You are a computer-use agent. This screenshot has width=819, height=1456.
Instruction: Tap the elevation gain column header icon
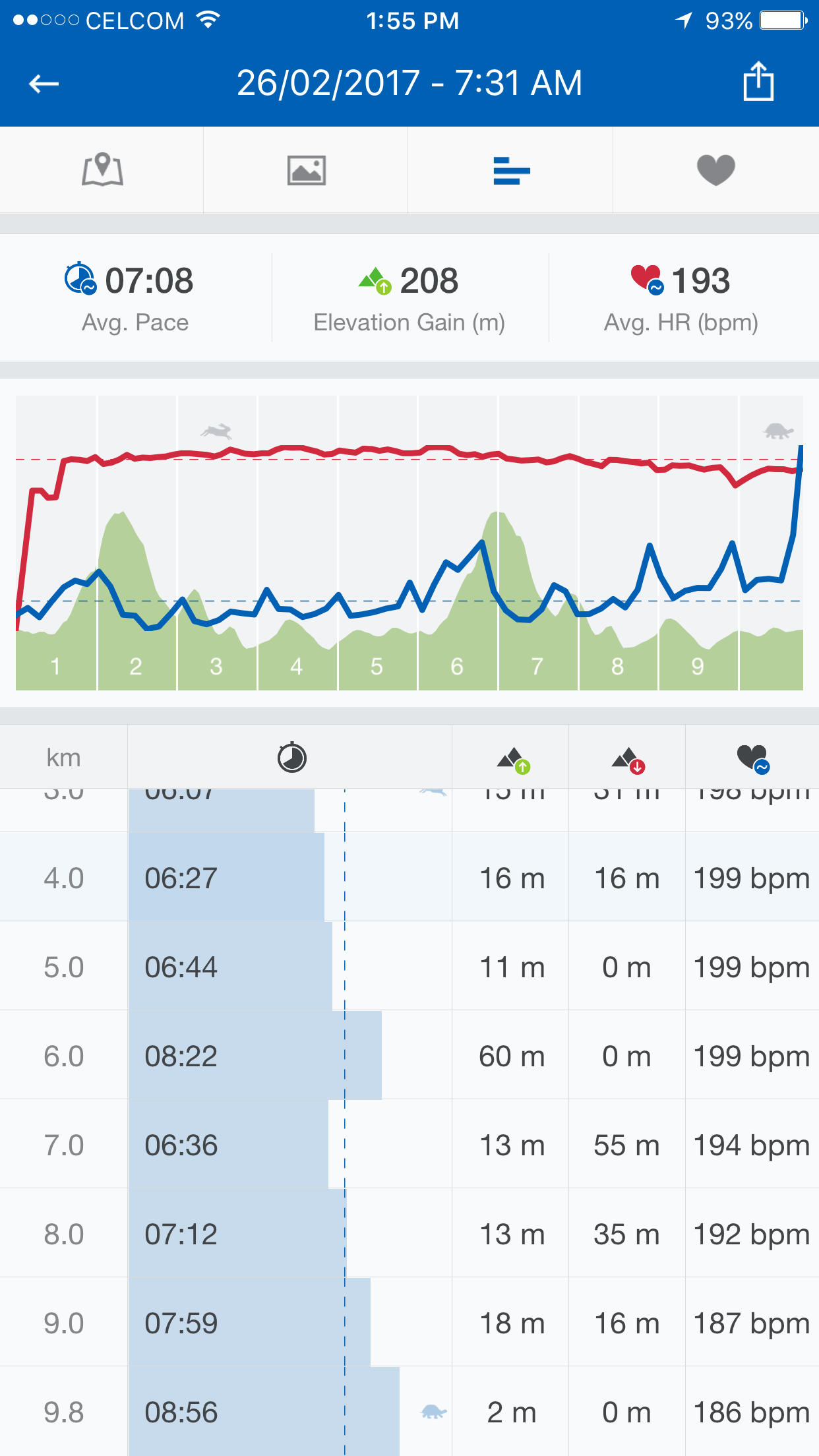(513, 759)
